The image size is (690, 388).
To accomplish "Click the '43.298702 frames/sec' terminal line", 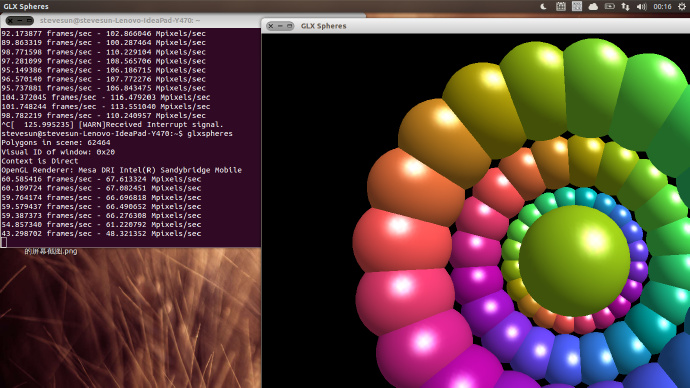I will 101,234.
